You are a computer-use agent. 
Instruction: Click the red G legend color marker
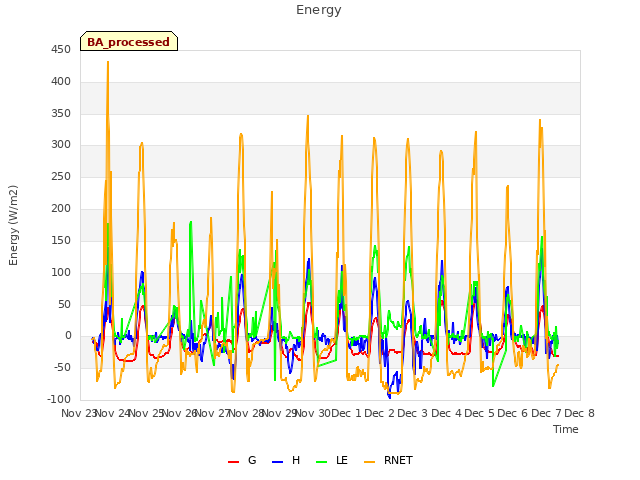pyautogui.click(x=233, y=462)
